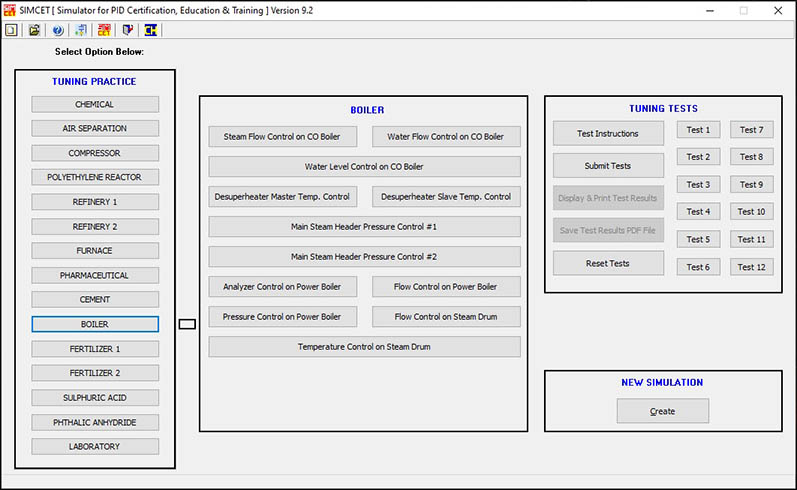Click Create under New Simulation
This screenshot has width=797, height=490.
[663, 411]
